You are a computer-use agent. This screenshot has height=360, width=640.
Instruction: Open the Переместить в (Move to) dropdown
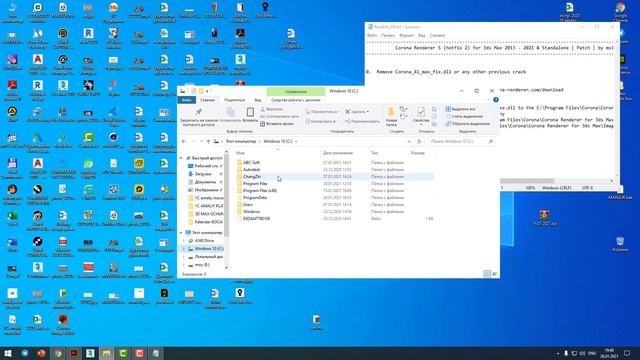click(322, 111)
